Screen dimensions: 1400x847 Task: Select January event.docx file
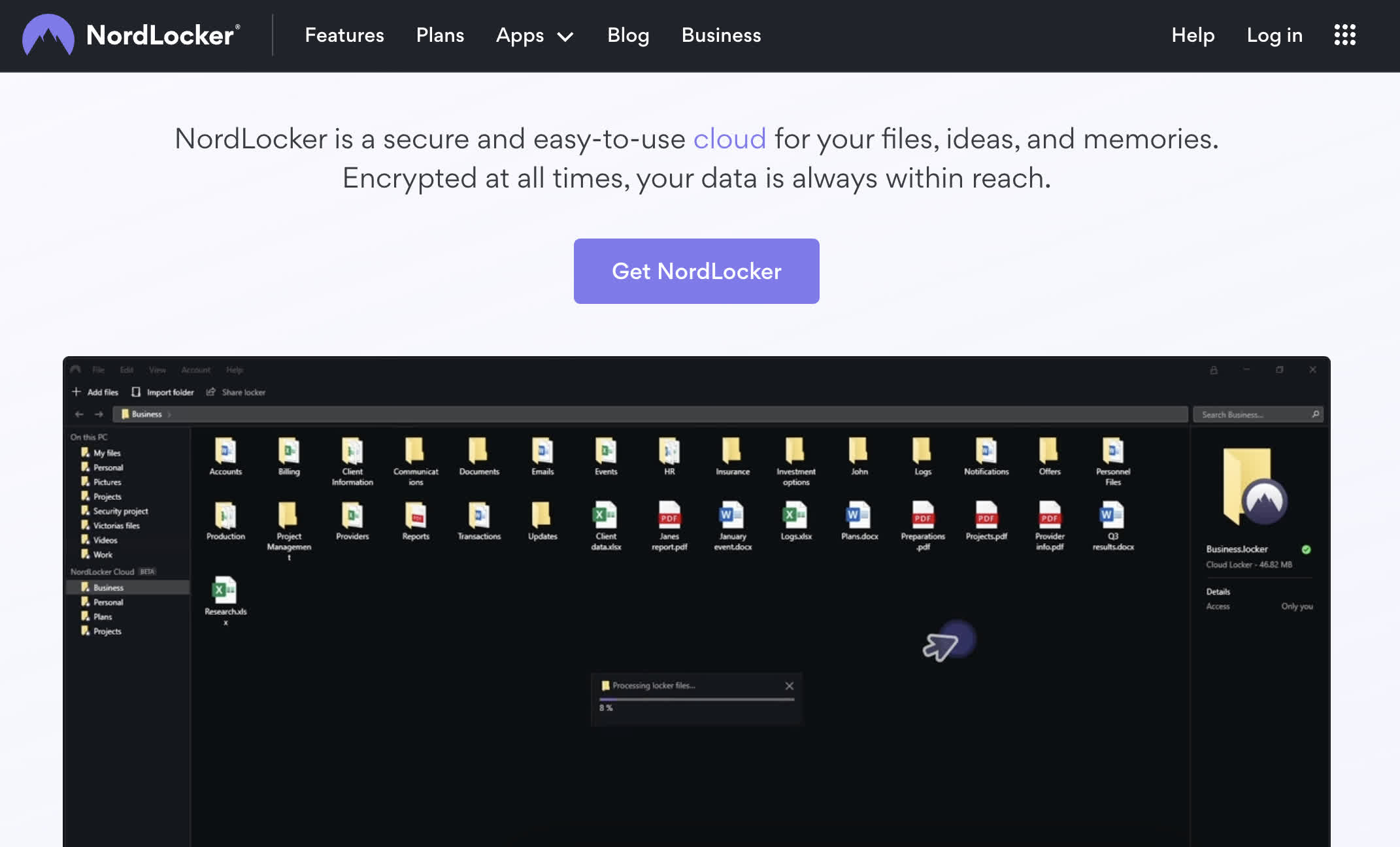point(733,526)
